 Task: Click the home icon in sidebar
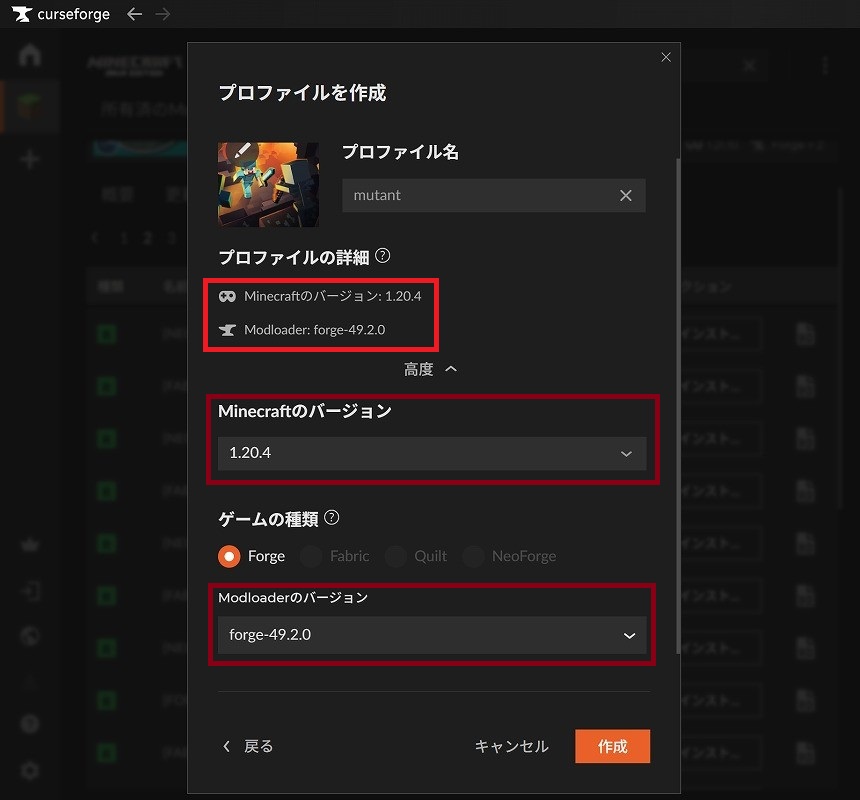[x=30, y=54]
